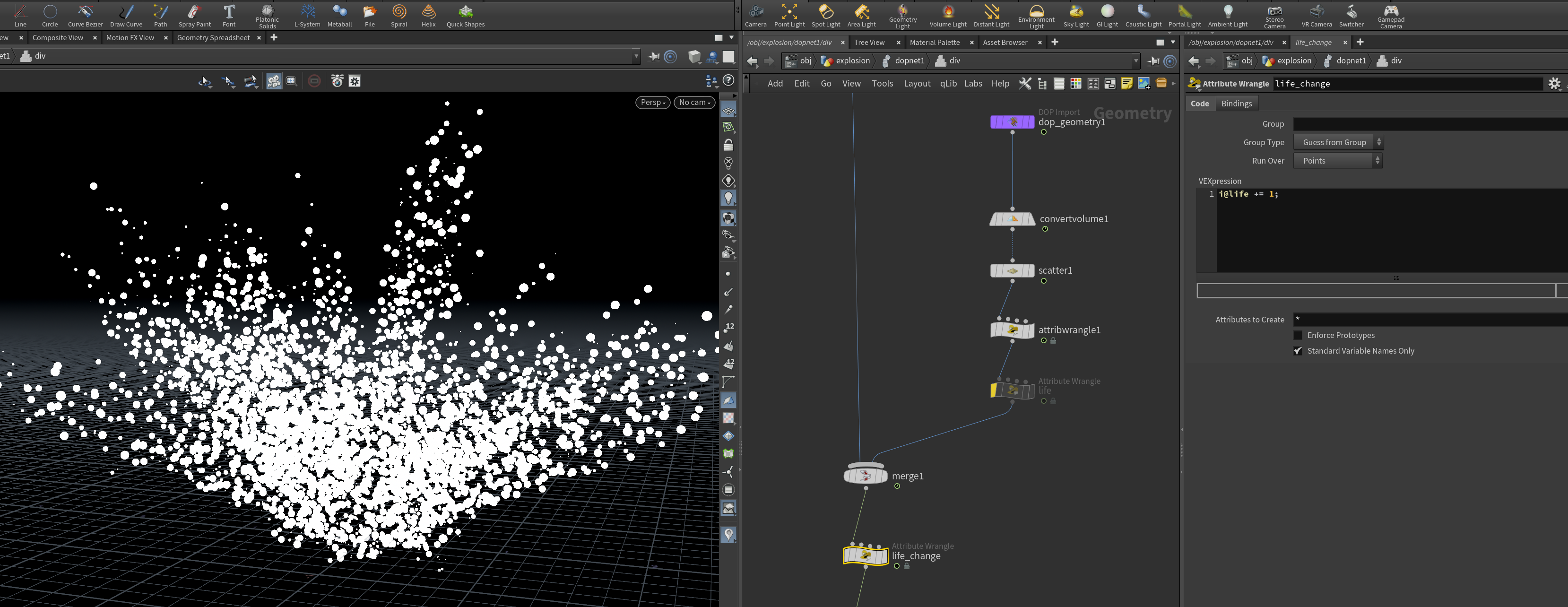Image resolution: width=1568 pixels, height=607 pixels.
Task: Select the convertvolume1 node
Action: [1012, 218]
